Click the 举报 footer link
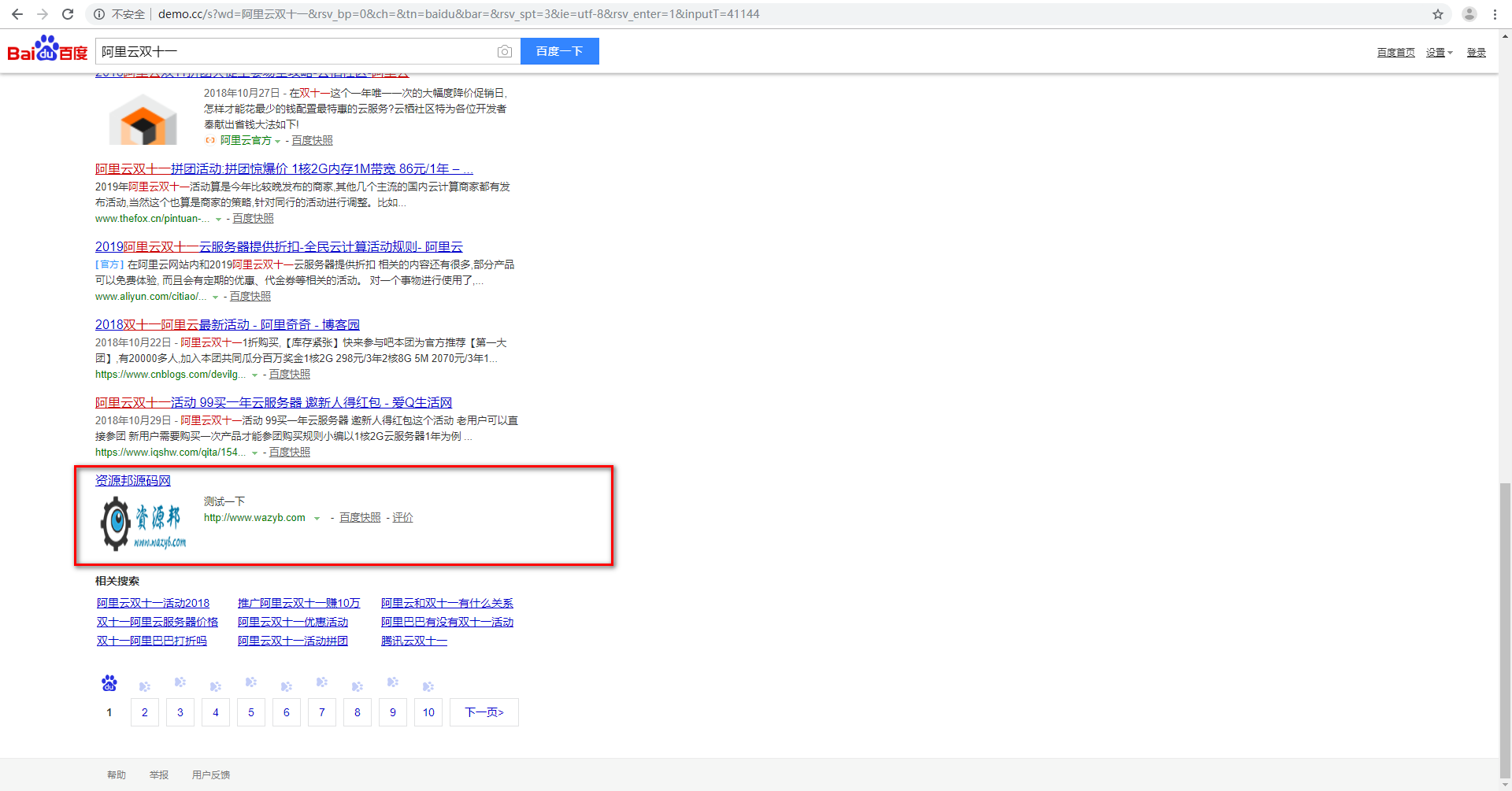 159,775
